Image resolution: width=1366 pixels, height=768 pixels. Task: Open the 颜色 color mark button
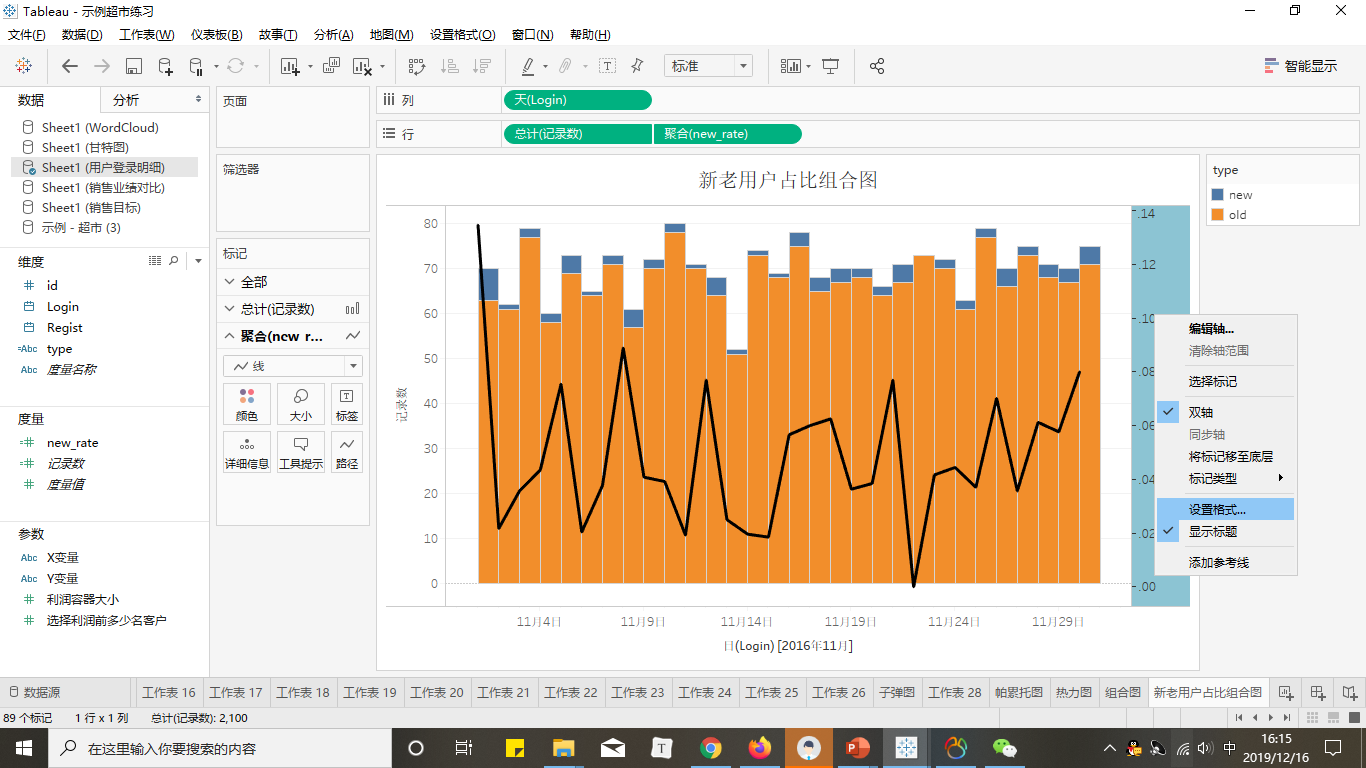coord(247,404)
